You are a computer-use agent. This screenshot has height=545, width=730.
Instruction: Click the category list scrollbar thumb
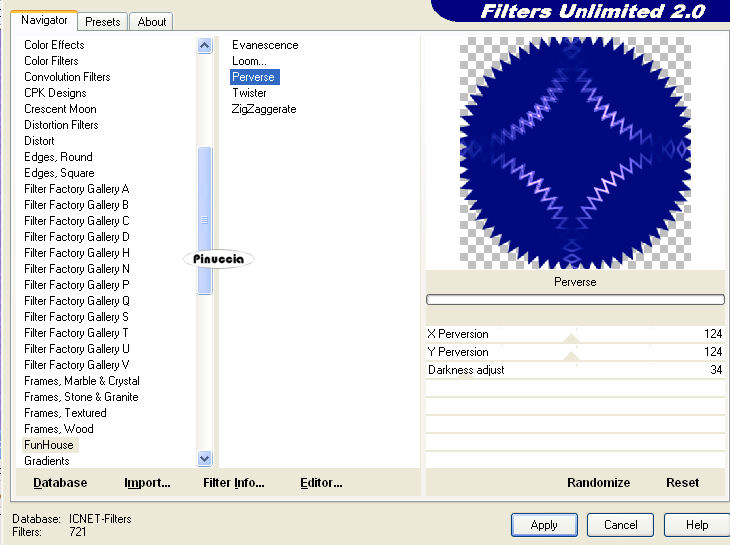coord(204,220)
